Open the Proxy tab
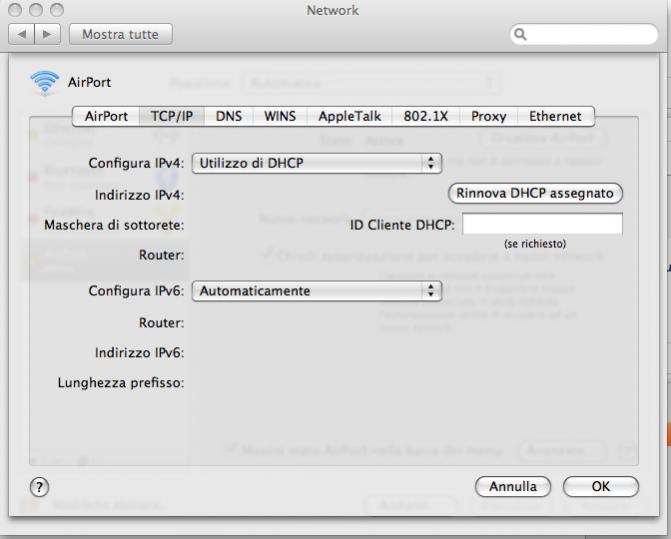The width and height of the screenshot is (671, 539). coord(489,116)
